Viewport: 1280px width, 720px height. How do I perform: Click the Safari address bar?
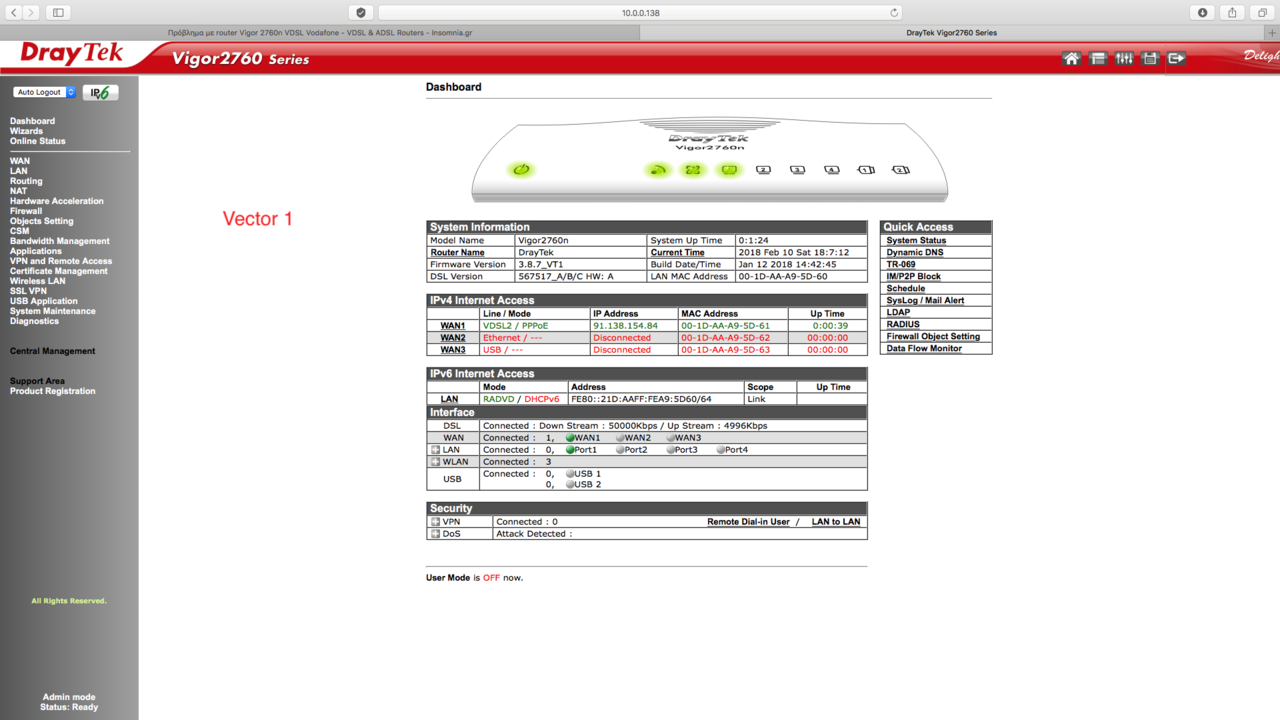click(640, 12)
